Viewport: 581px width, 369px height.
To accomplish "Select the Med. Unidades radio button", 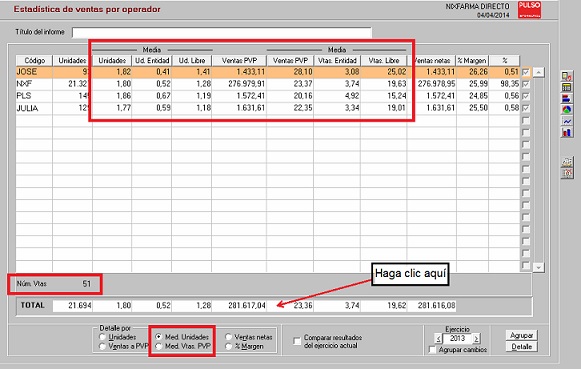I will [x=159, y=337].
